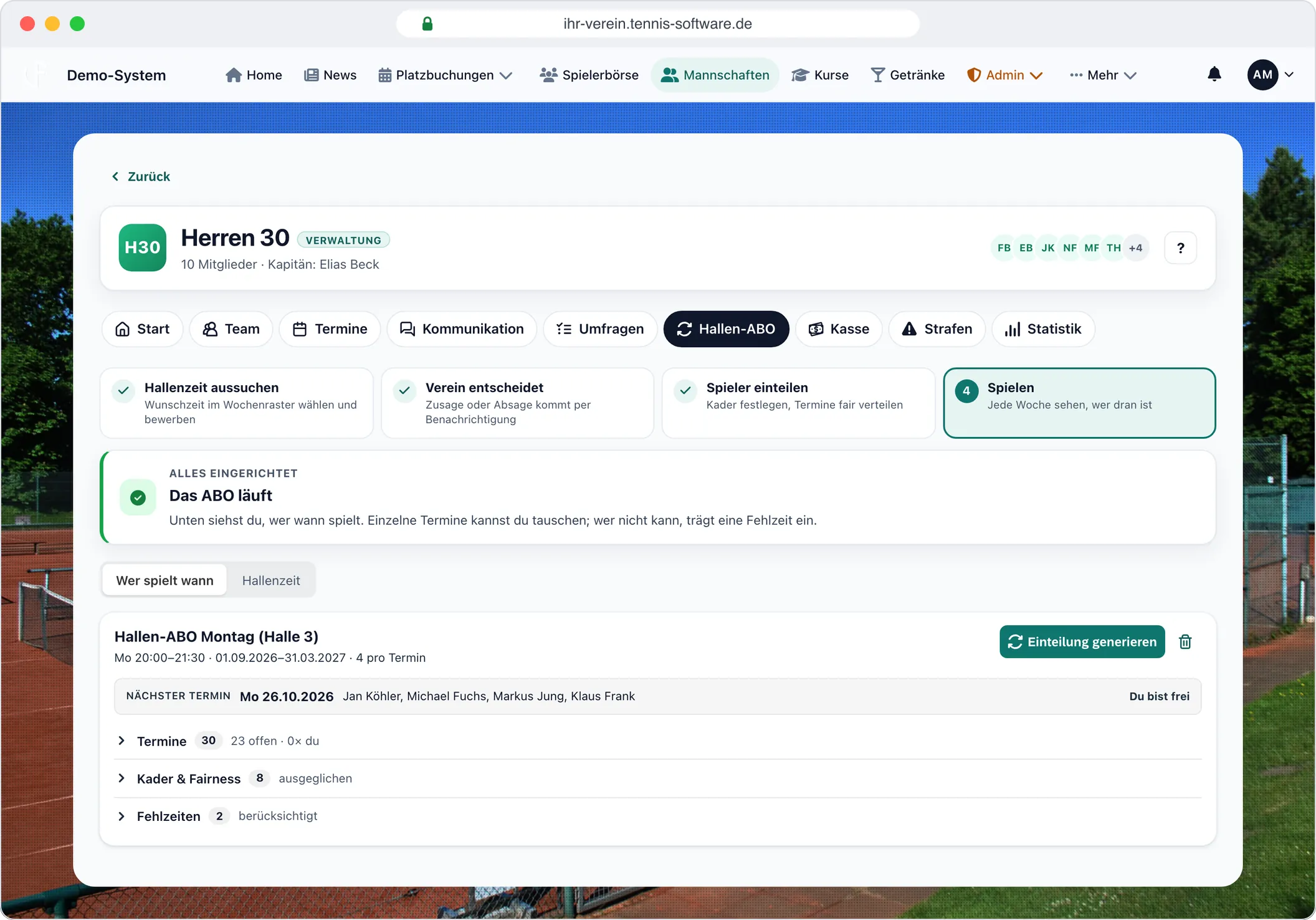Open the help question mark button

[x=1180, y=248]
